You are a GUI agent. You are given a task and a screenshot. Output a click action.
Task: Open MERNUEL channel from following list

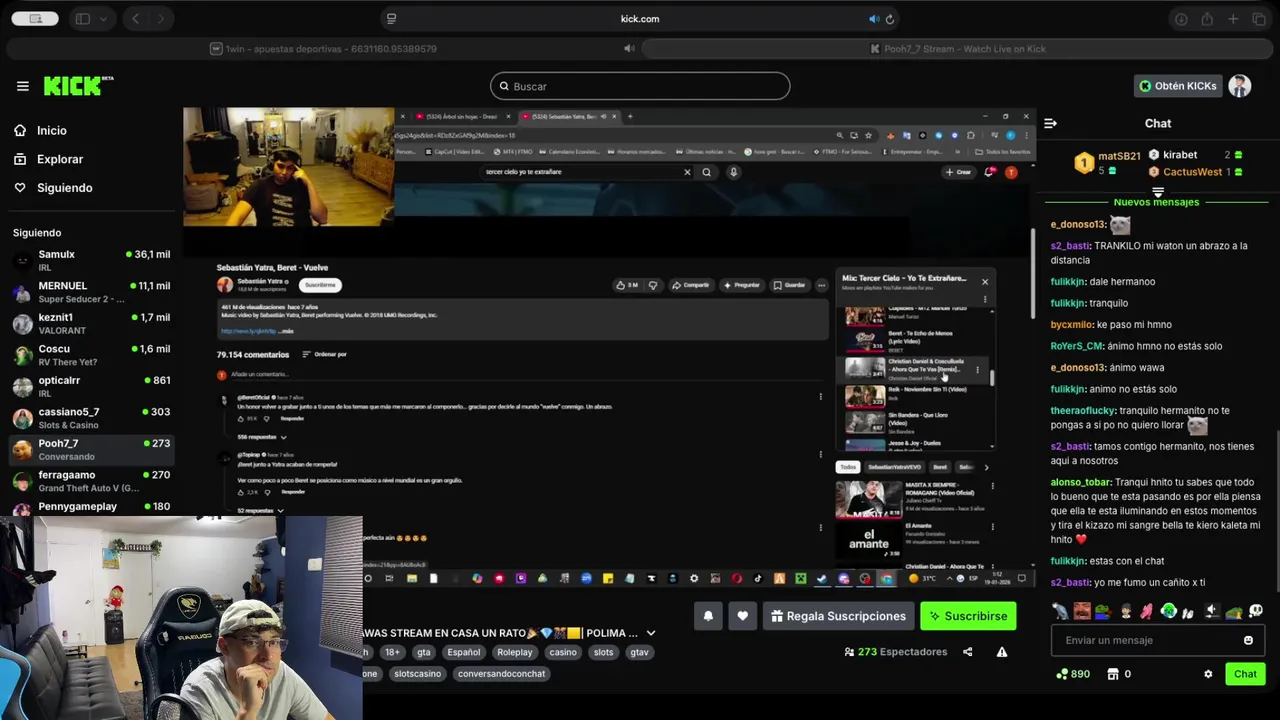(x=91, y=292)
